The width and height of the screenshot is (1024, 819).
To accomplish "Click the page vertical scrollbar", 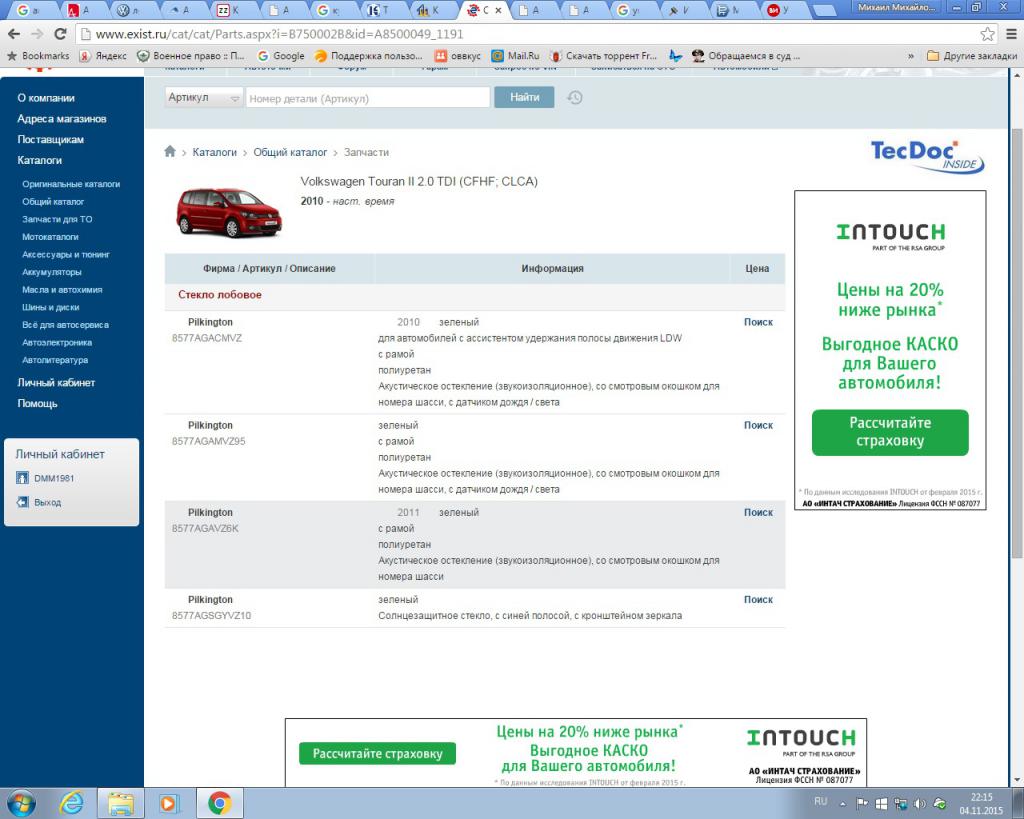I will [x=1017, y=343].
